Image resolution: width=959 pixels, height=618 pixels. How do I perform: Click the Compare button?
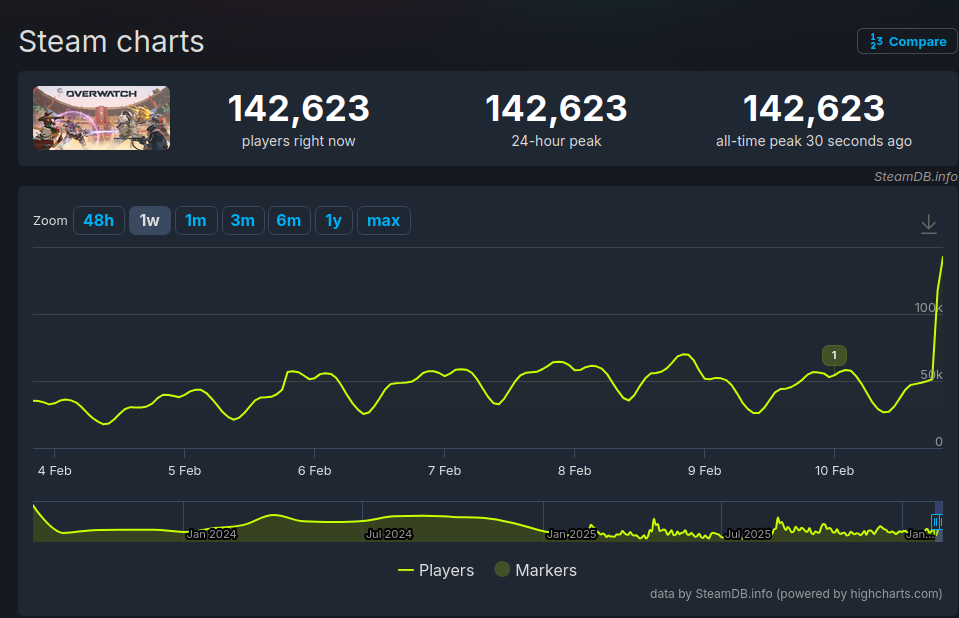[907, 42]
